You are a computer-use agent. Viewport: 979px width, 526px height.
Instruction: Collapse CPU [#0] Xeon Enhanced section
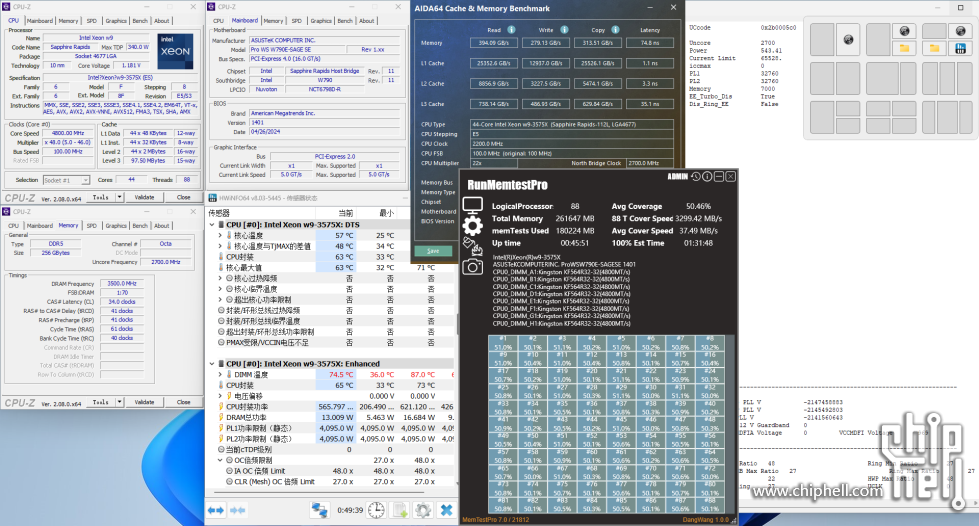click(212, 364)
